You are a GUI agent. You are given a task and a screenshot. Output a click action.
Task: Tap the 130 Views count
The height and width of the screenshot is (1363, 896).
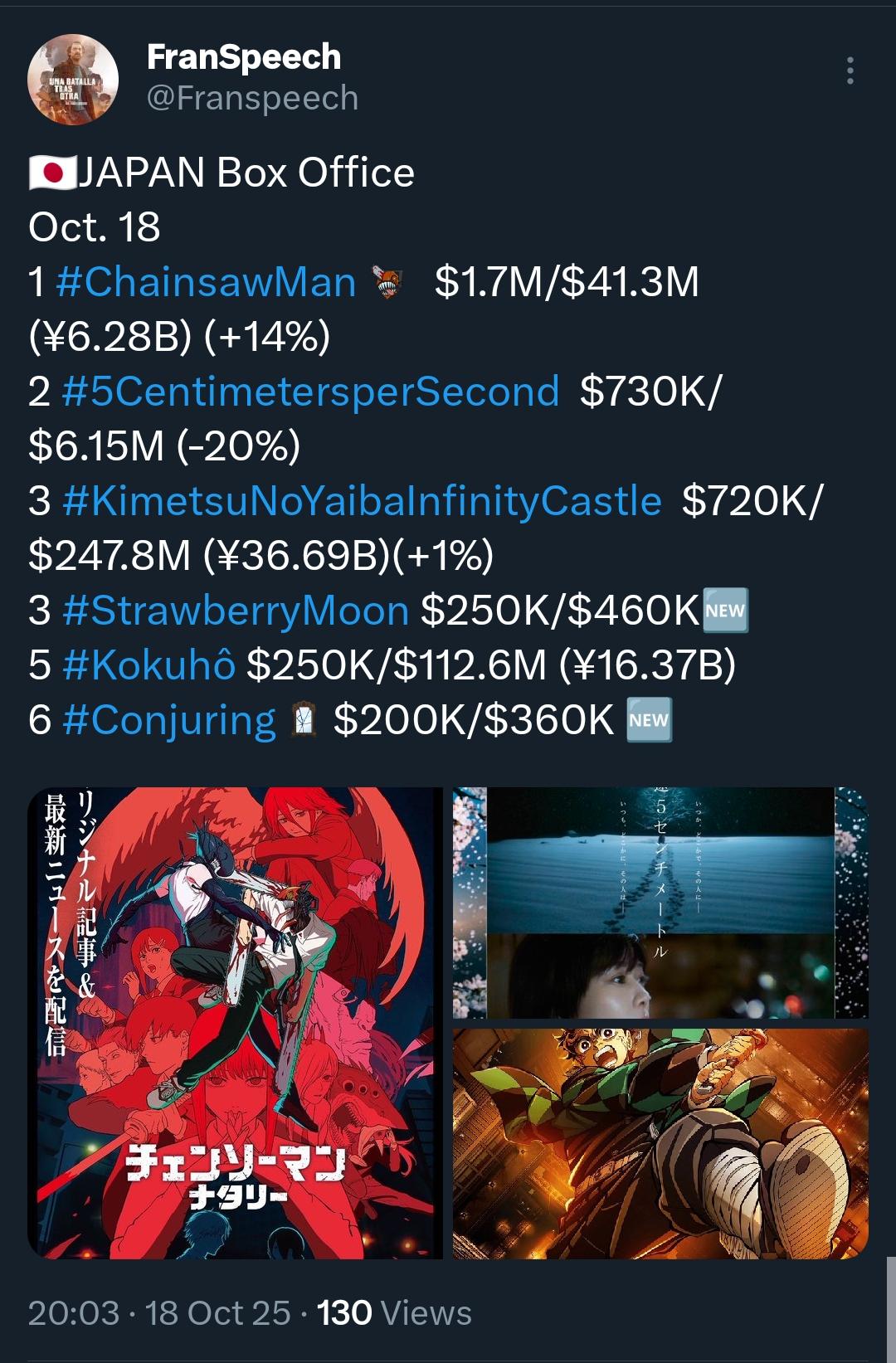pyautogui.click(x=394, y=1313)
